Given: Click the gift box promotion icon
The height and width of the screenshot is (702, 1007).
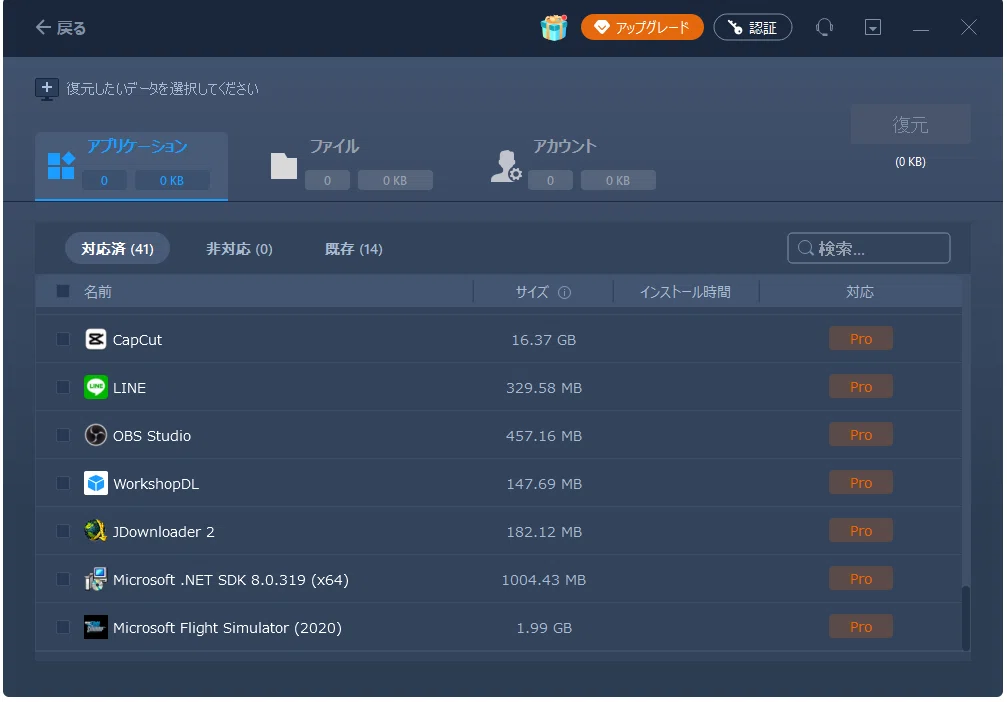Looking at the screenshot, I should (554, 28).
